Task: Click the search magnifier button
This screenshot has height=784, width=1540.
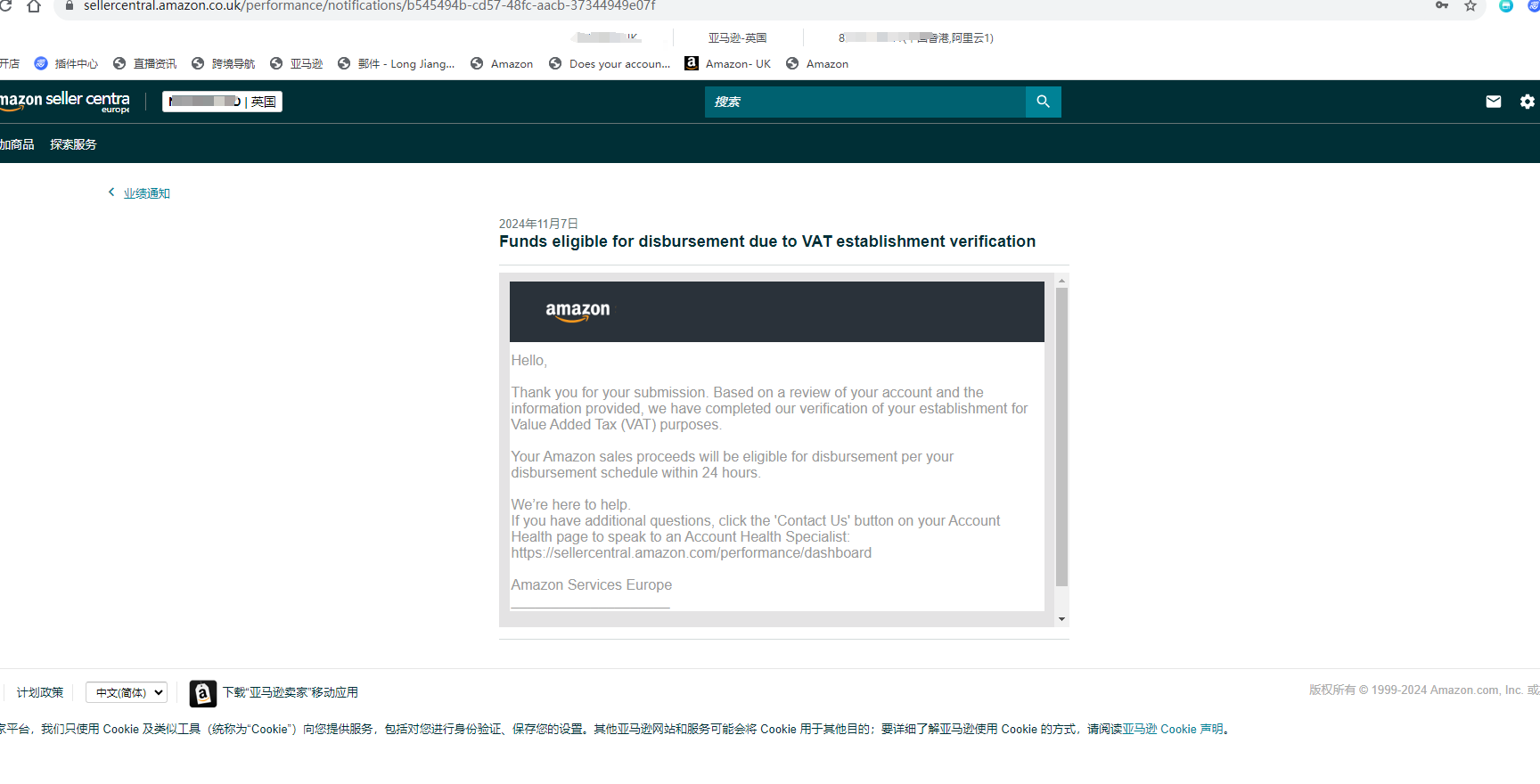Action: (x=1043, y=102)
